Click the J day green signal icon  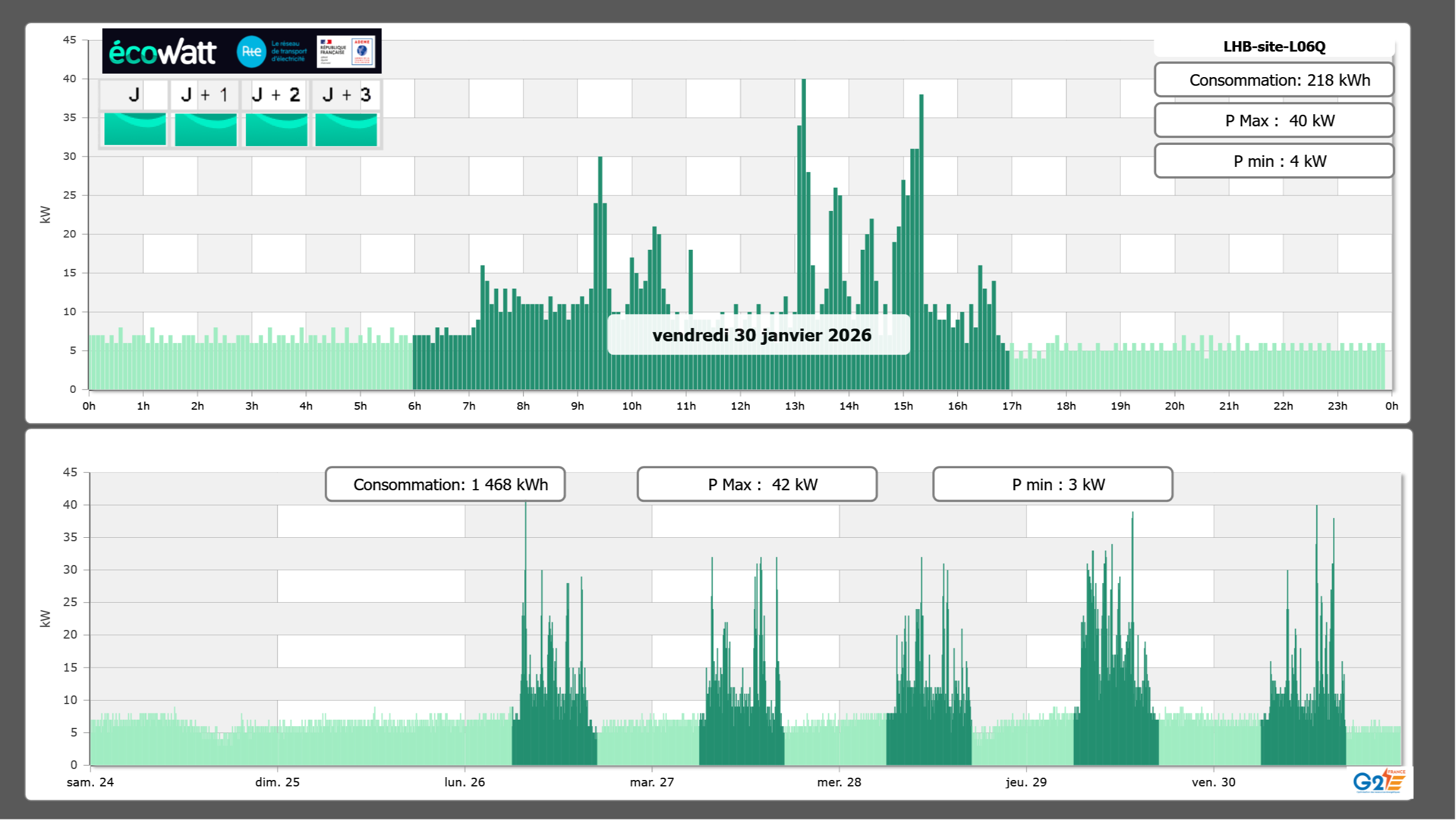(135, 129)
